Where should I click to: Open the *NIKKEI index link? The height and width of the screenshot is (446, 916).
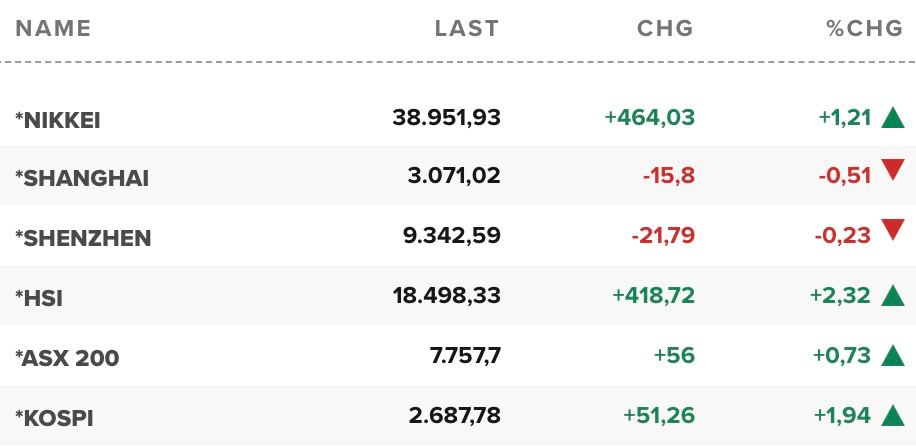[x=58, y=120]
